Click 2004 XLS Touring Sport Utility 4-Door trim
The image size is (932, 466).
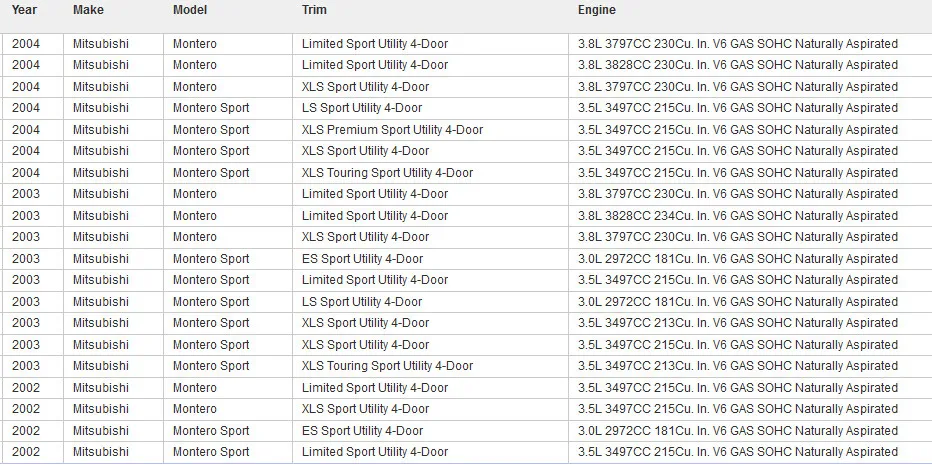388,173
